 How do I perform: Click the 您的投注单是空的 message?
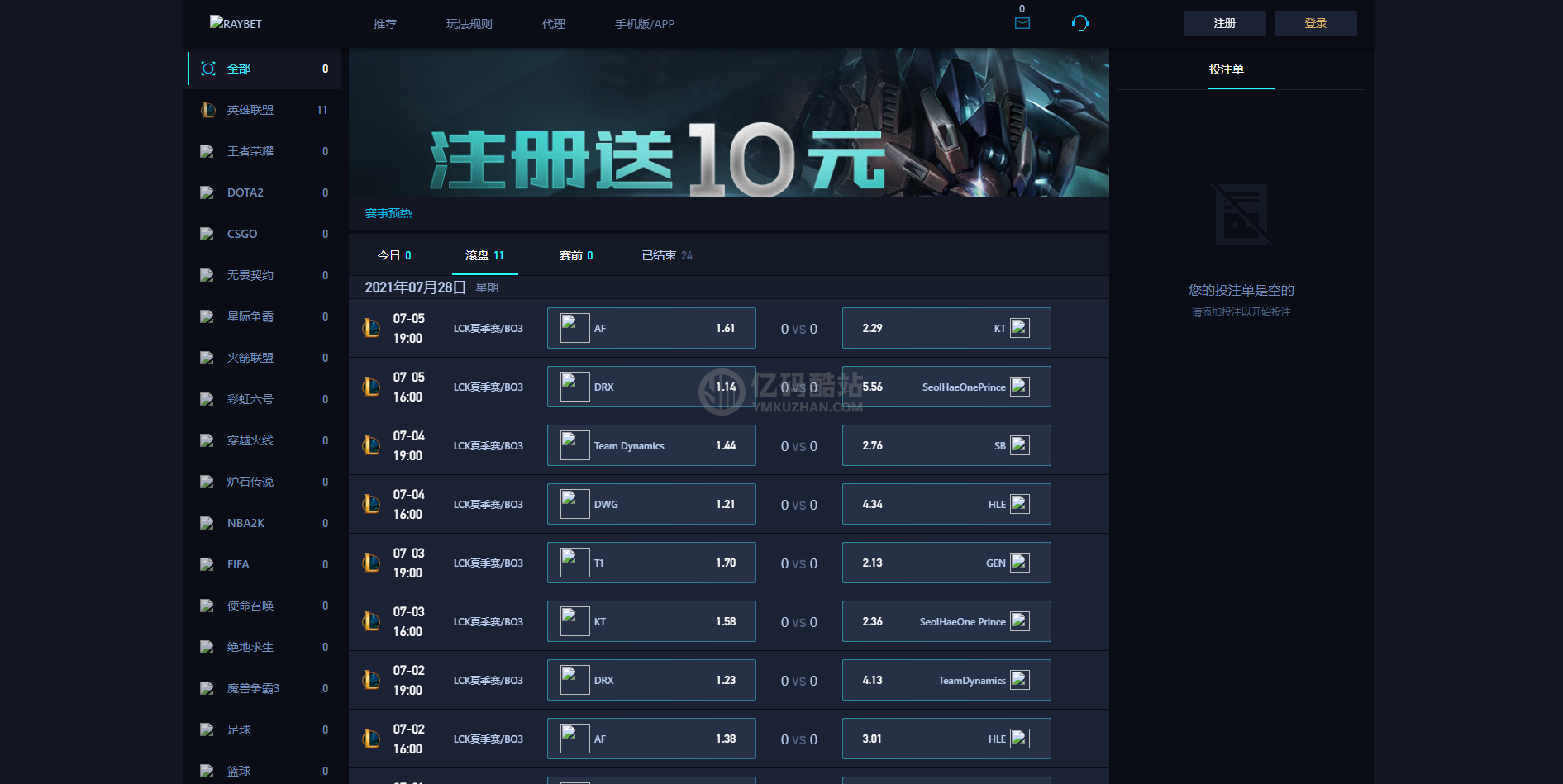click(1241, 290)
